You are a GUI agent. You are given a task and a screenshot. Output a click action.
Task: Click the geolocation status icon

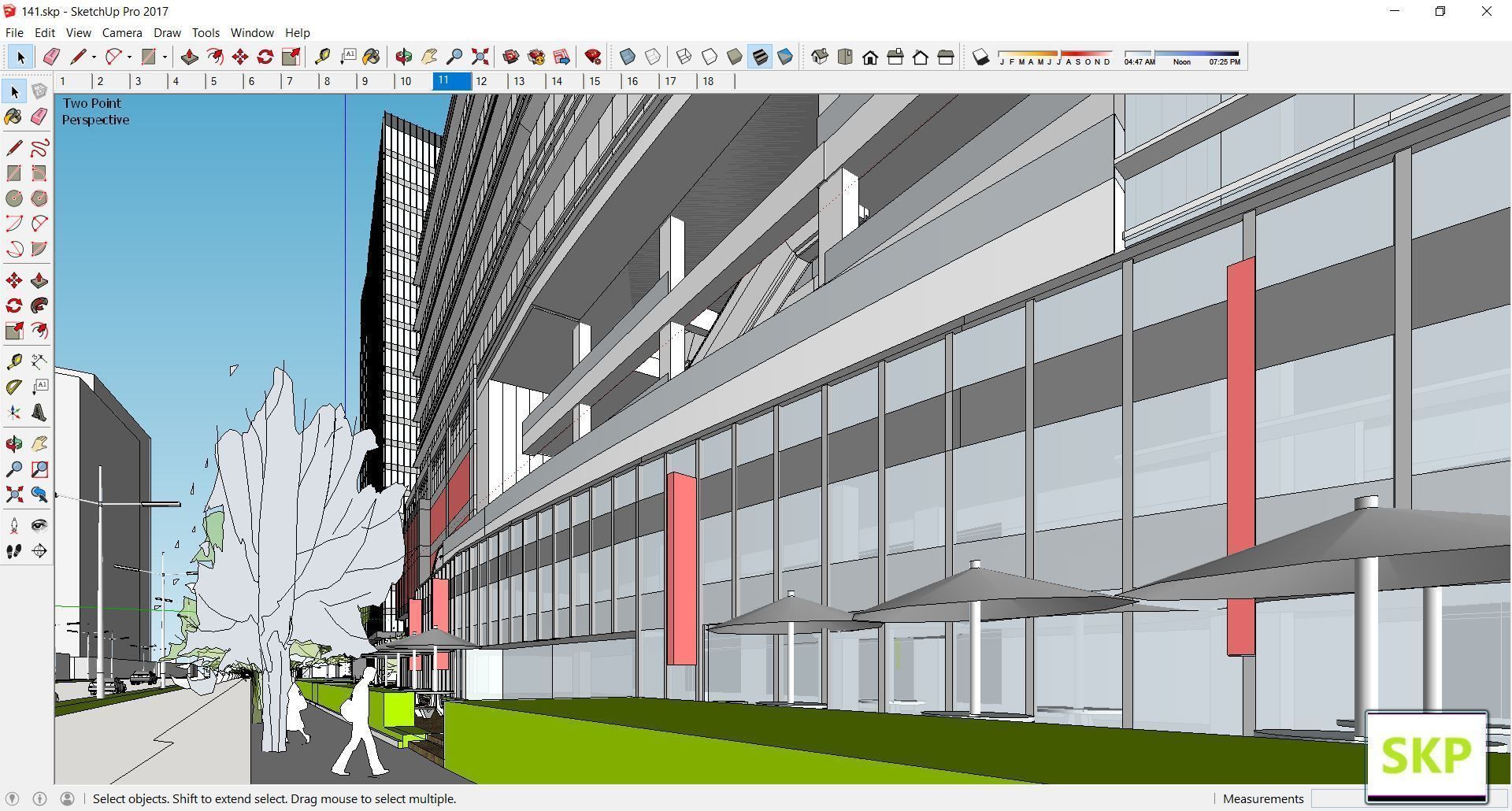13,798
